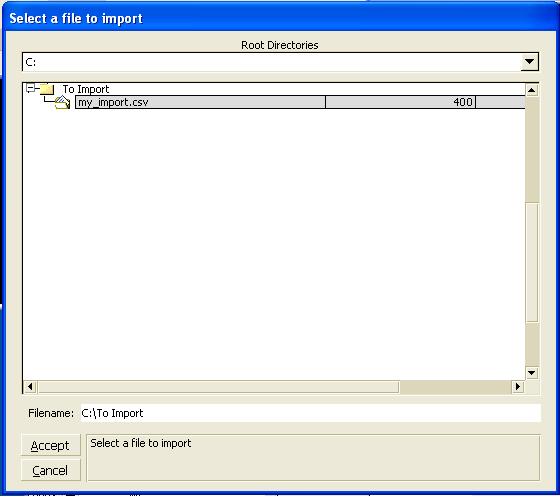The width and height of the screenshot is (560, 496).
Task: Click the C: root directory combo box
Action: point(280,62)
